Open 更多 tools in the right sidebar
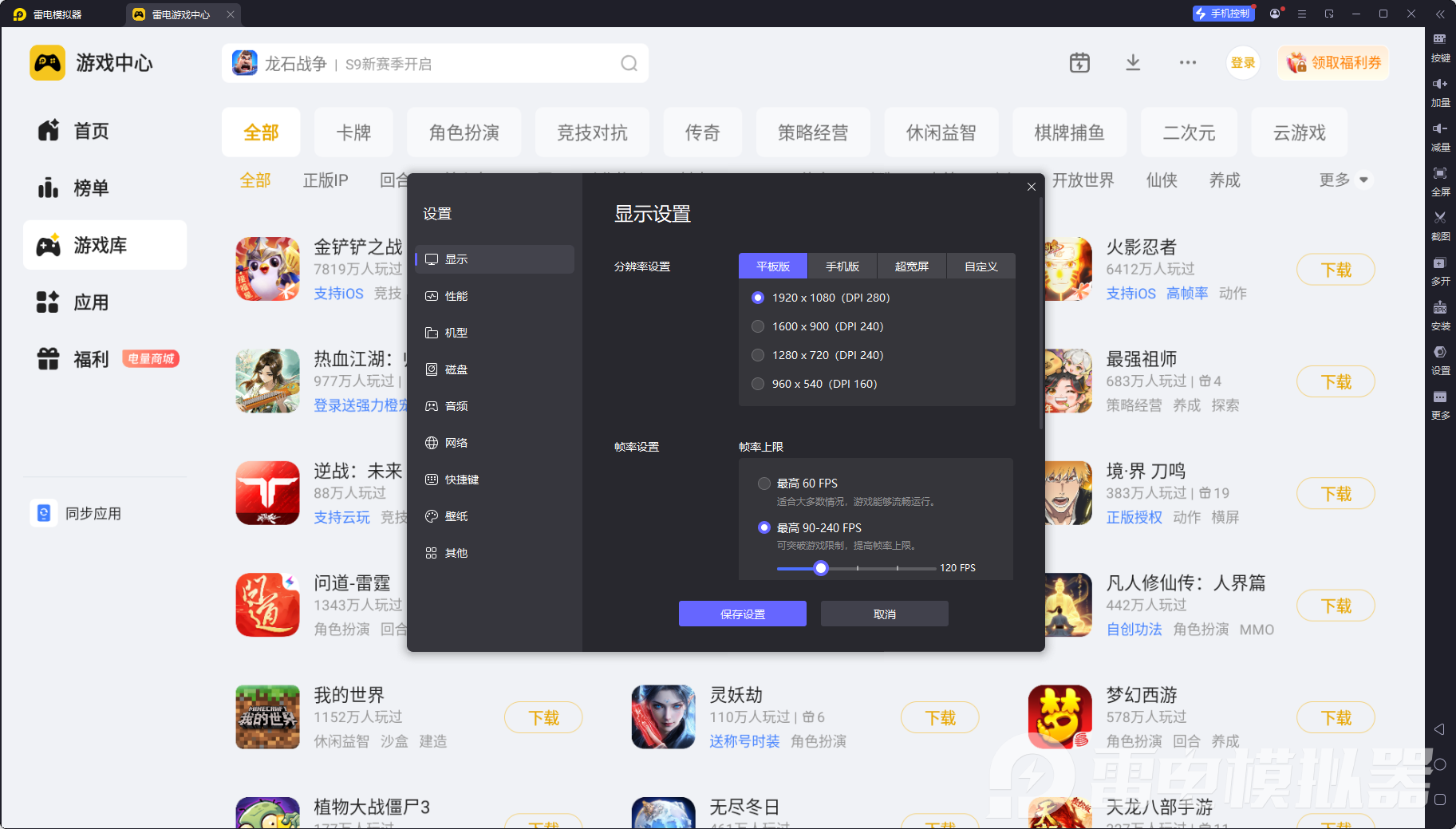 (x=1440, y=405)
